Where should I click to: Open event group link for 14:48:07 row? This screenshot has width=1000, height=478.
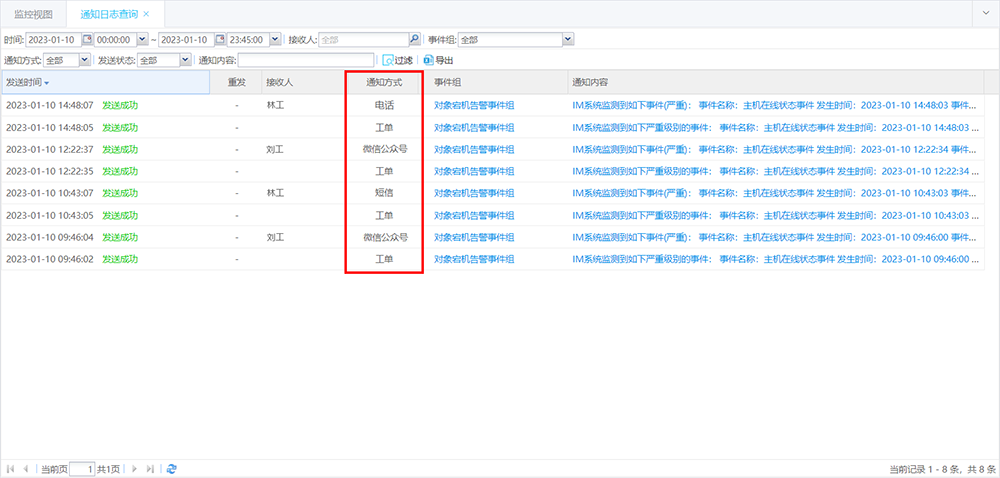pyautogui.click(x=474, y=105)
